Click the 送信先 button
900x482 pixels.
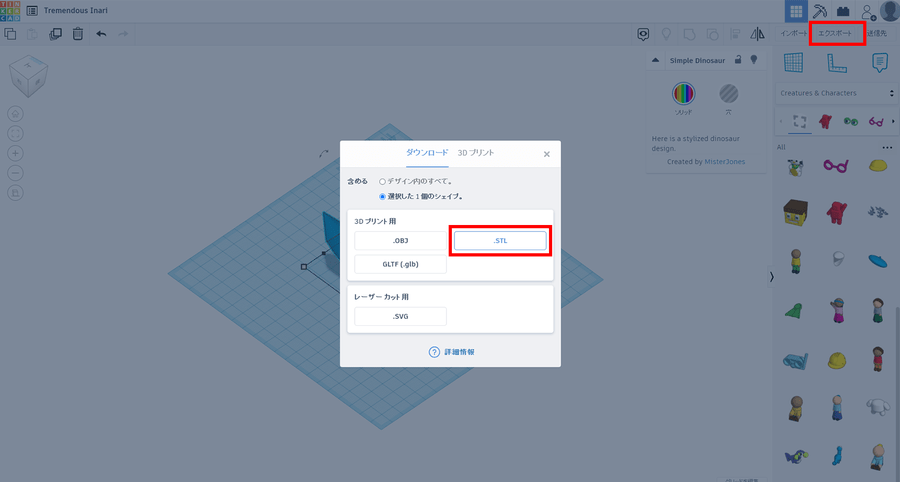pos(878,33)
